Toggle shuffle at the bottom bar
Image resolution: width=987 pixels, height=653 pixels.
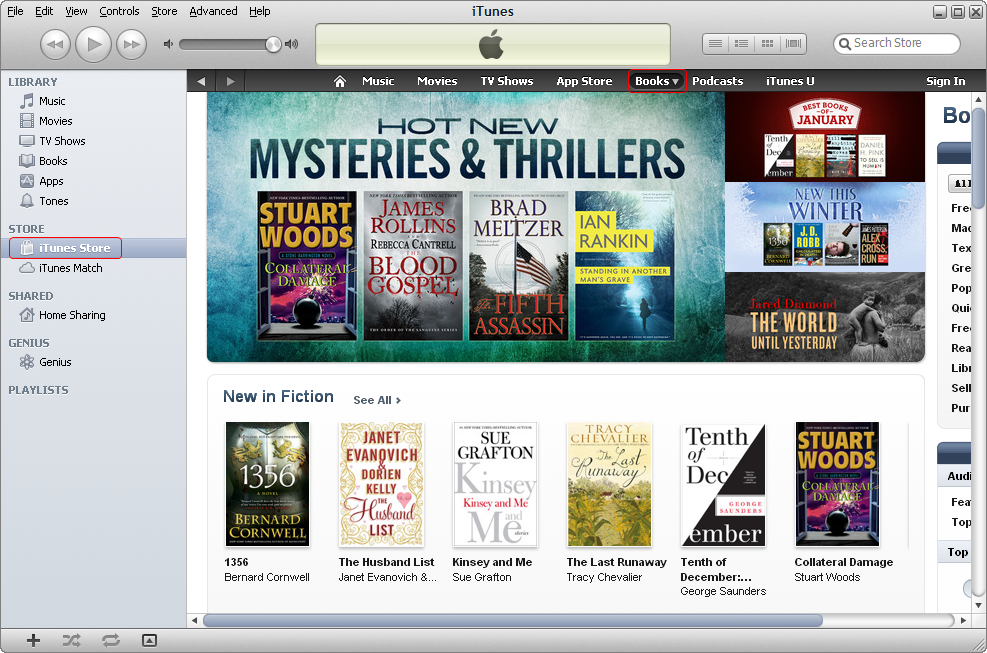pos(72,640)
